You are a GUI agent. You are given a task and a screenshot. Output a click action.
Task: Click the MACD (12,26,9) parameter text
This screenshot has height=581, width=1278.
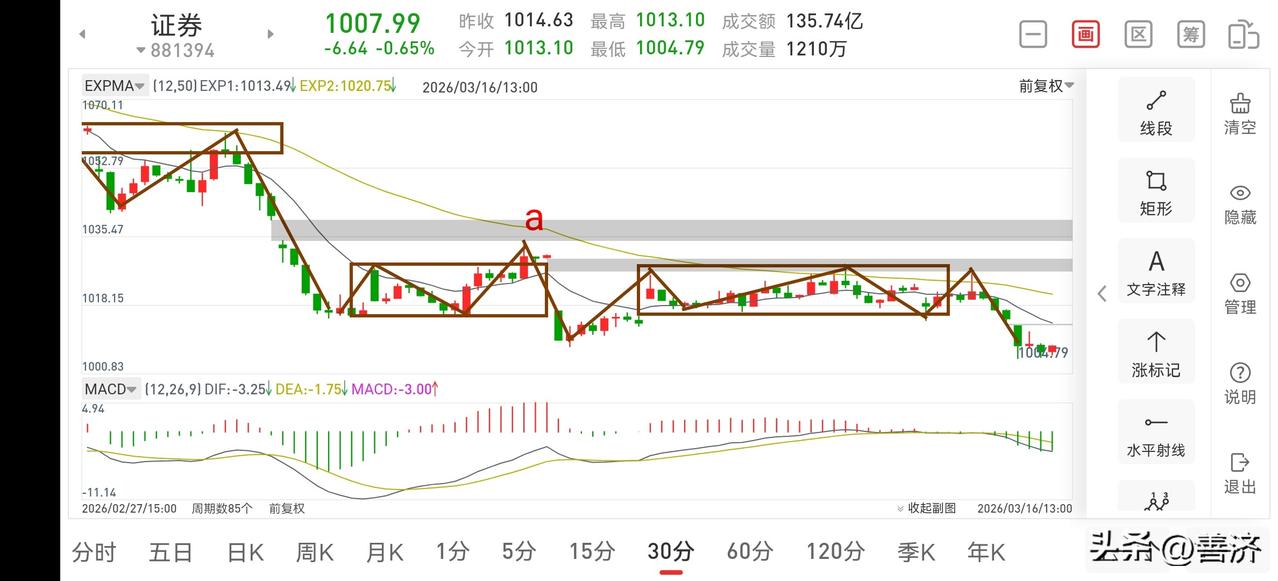tap(172, 389)
